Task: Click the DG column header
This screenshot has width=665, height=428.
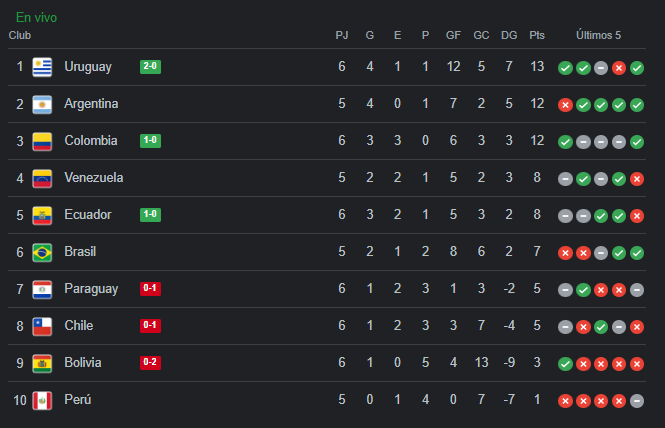Action: click(x=509, y=35)
